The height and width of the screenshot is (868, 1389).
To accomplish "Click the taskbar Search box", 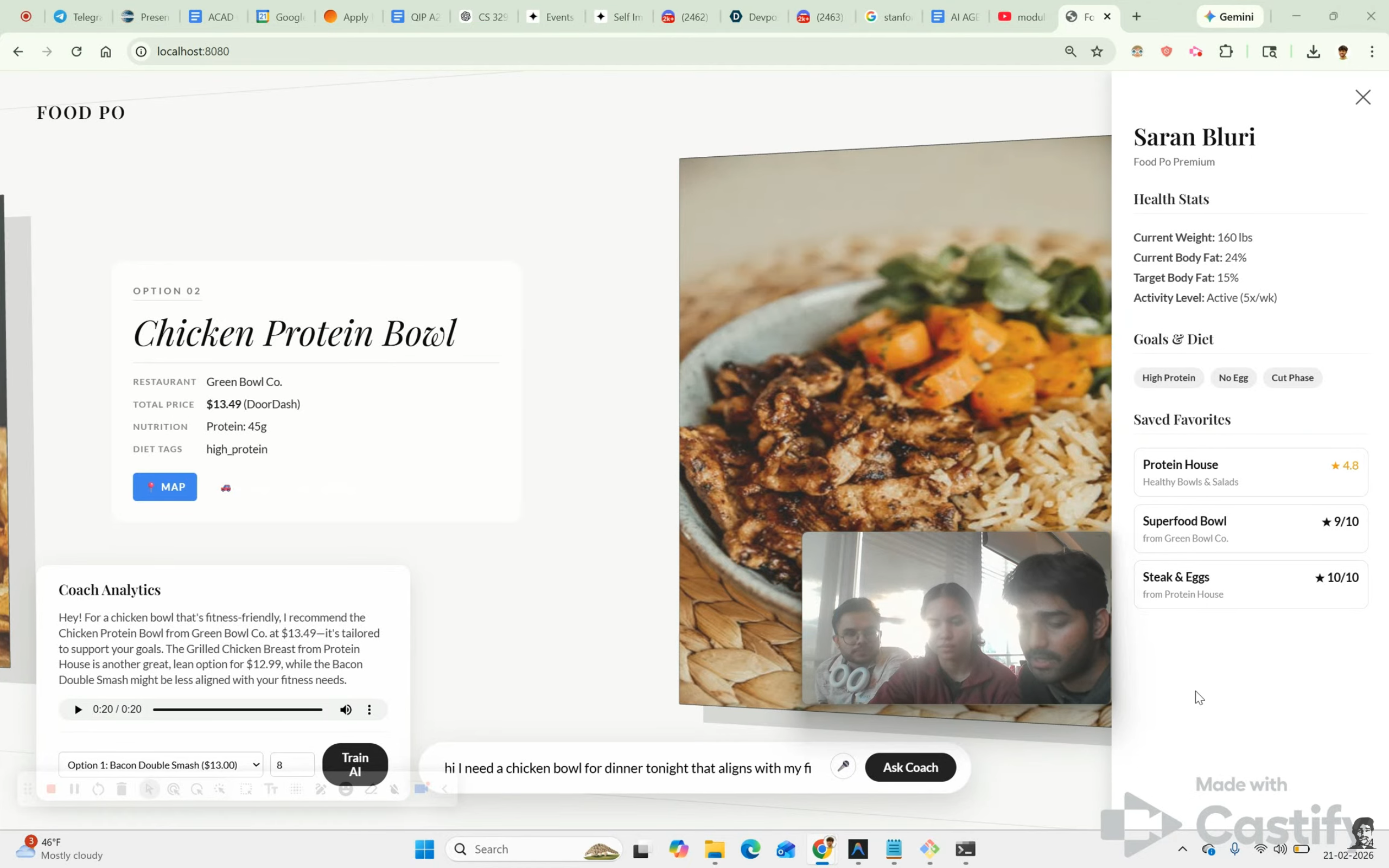I will point(534,849).
